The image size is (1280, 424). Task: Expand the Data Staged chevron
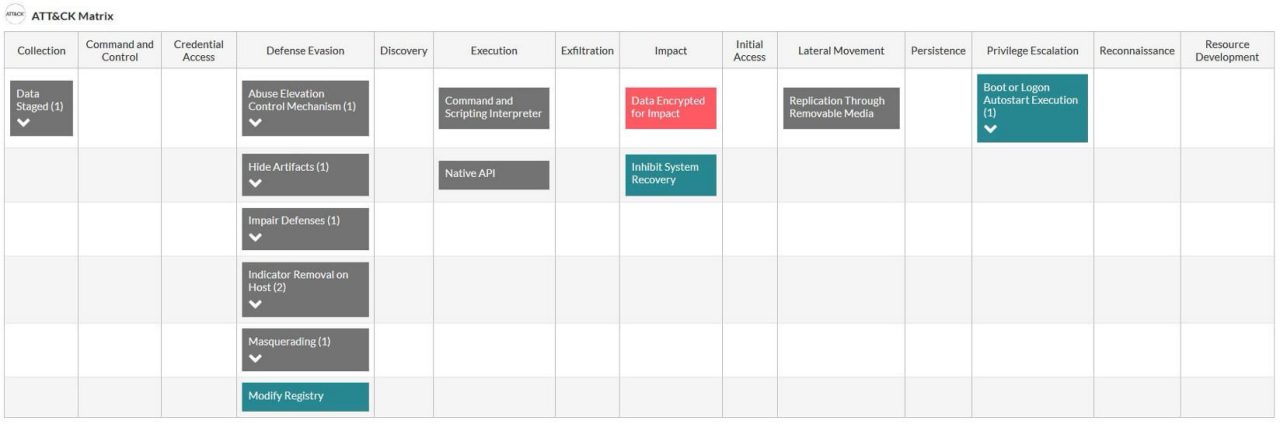tap(24, 122)
